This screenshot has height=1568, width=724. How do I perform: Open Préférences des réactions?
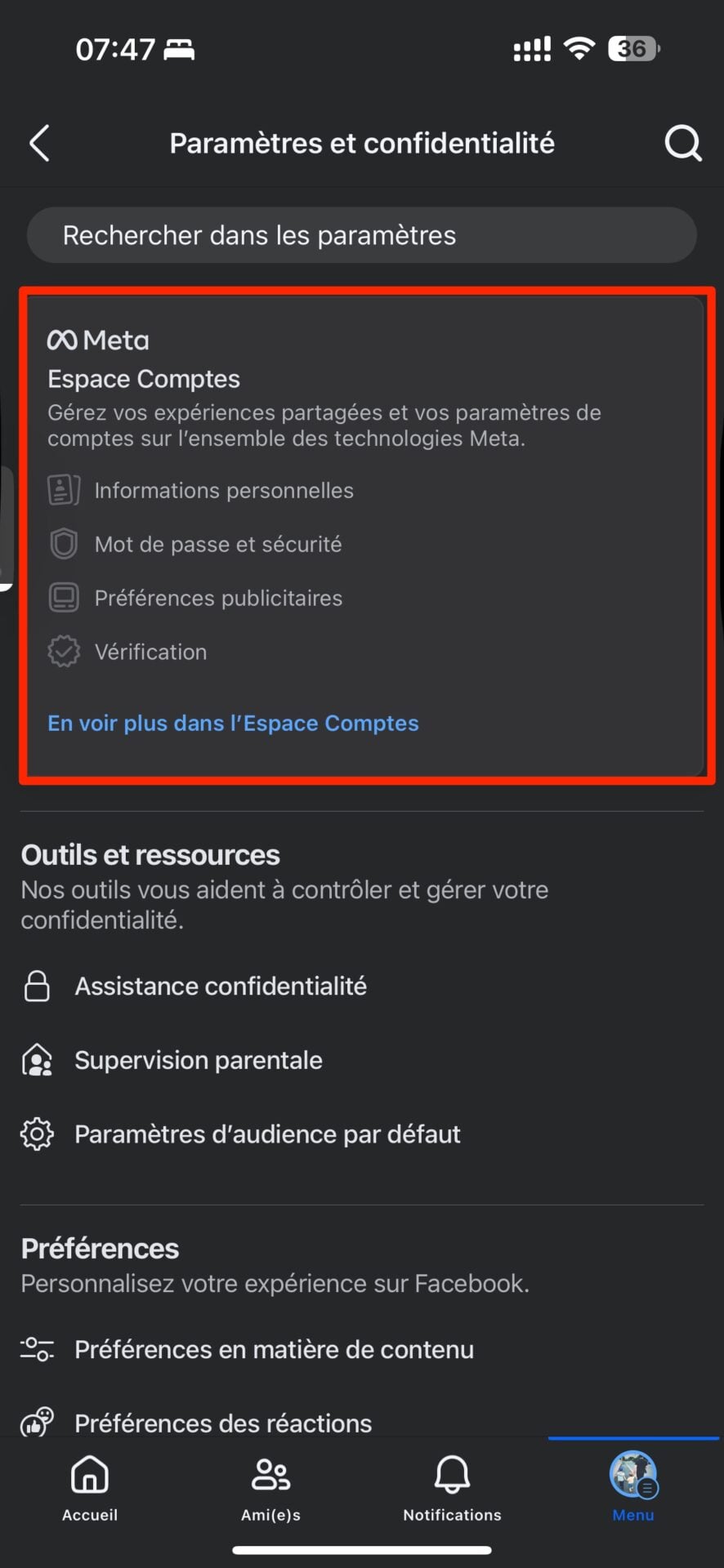click(223, 1423)
